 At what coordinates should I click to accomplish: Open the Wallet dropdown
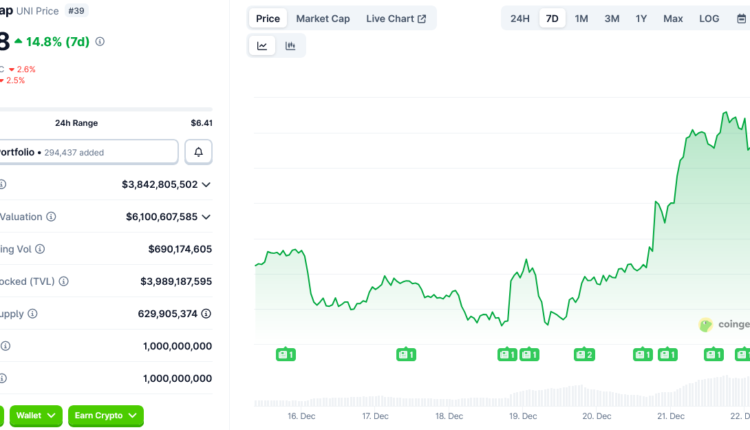[x=37, y=415]
